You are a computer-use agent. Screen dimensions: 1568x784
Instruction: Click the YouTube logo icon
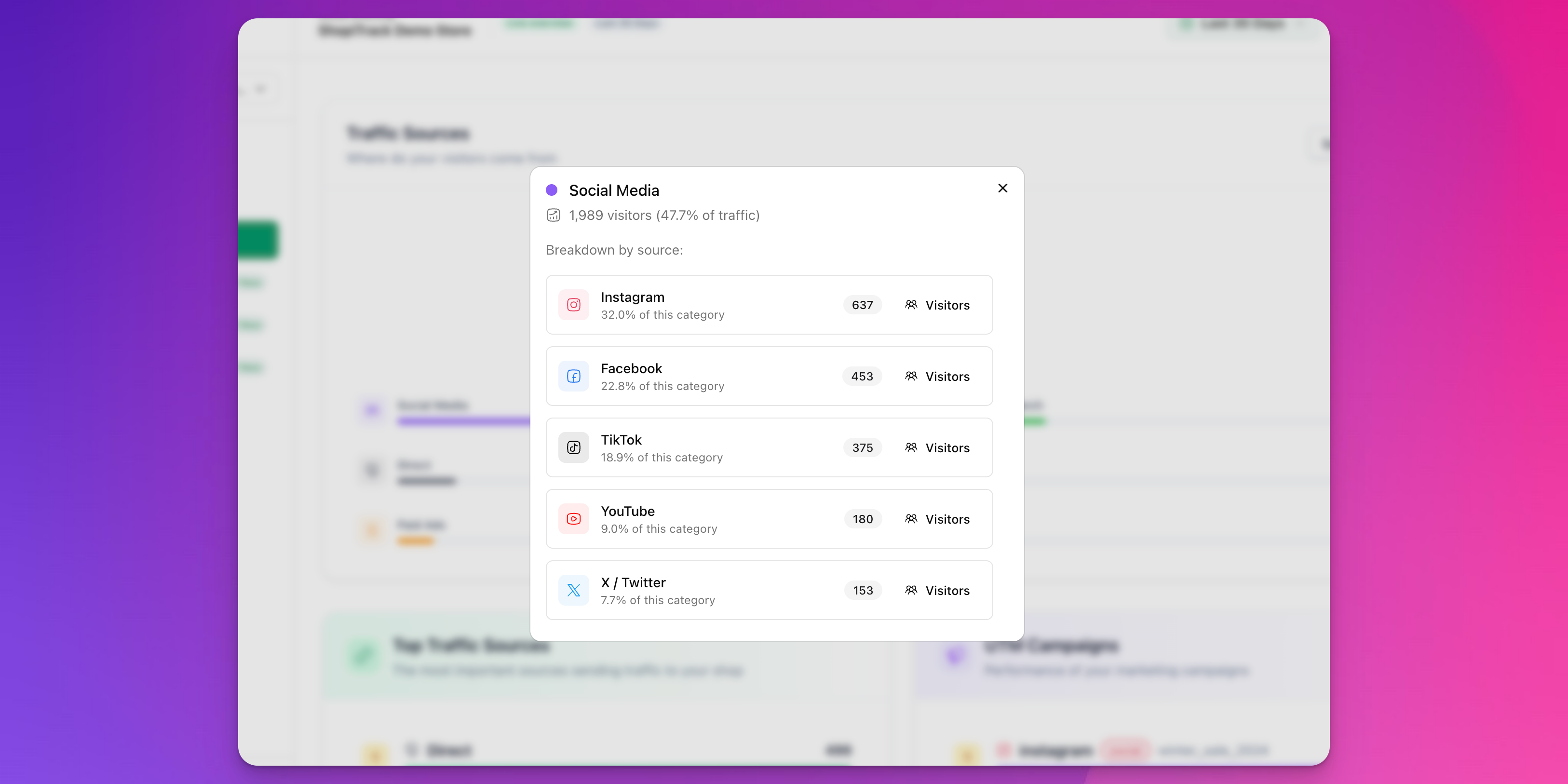(x=573, y=519)
